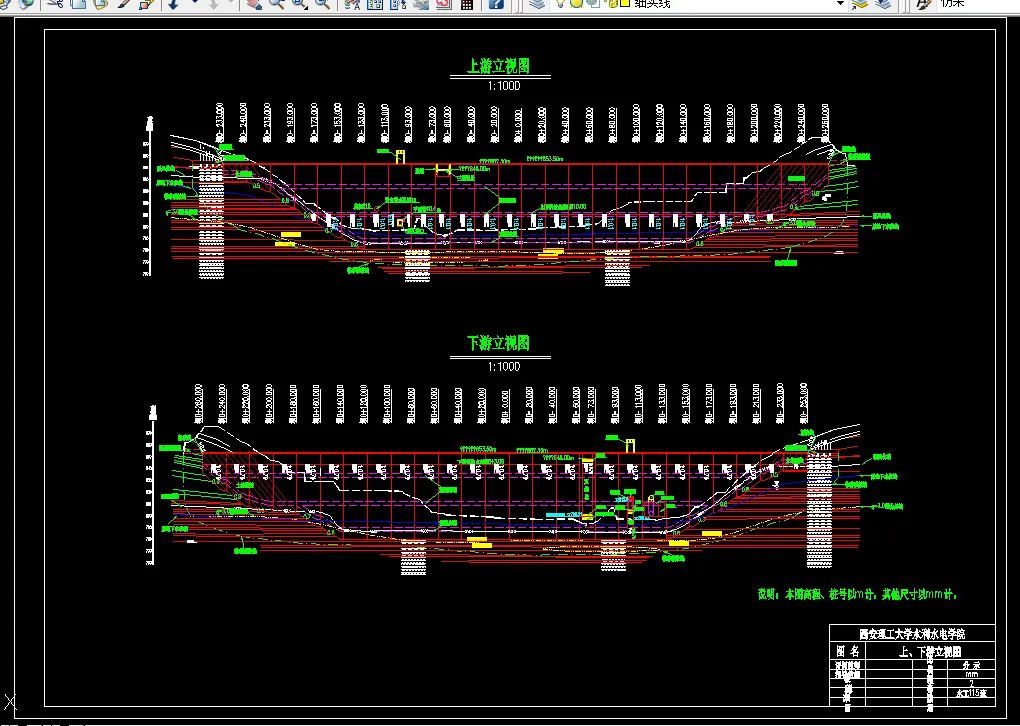Toggle the layer on/off light bulb
Image resolution: width=1020 pixels, height=726 pixels.
coord(560,4)
